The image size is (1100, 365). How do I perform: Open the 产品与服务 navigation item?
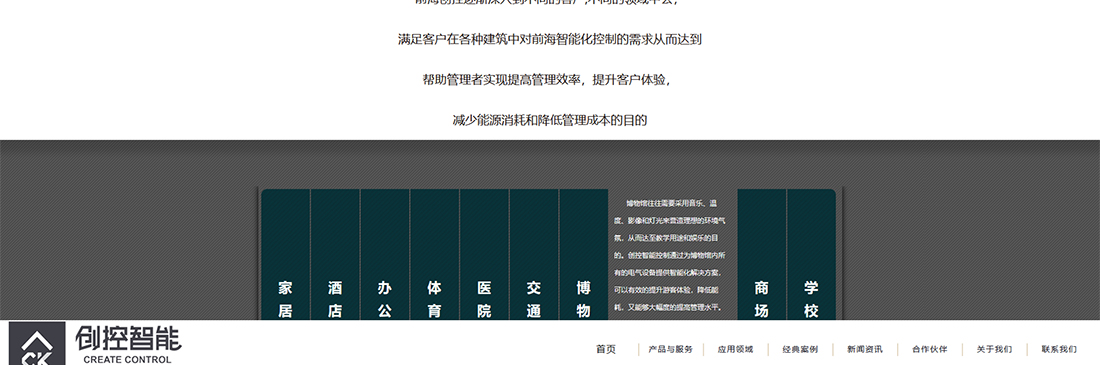click(x=671, y=349)
